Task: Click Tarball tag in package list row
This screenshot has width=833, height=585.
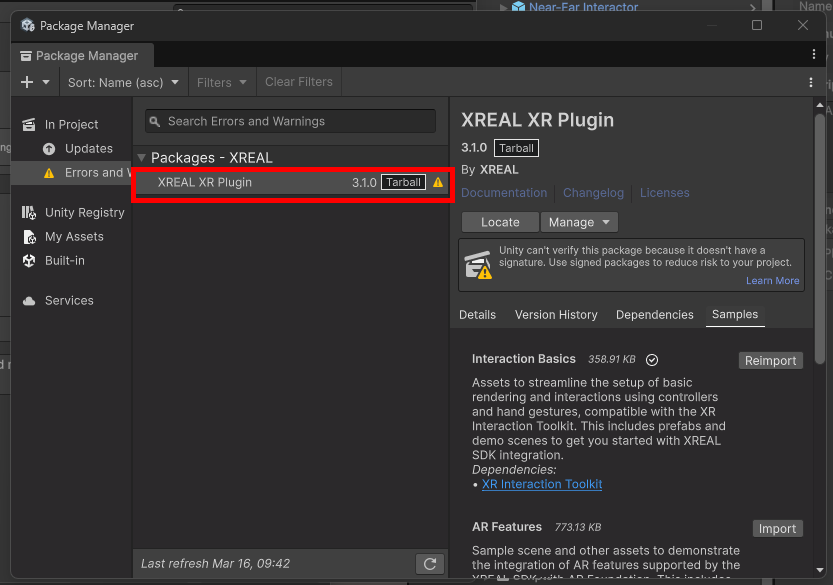Action: click(403, 182)
